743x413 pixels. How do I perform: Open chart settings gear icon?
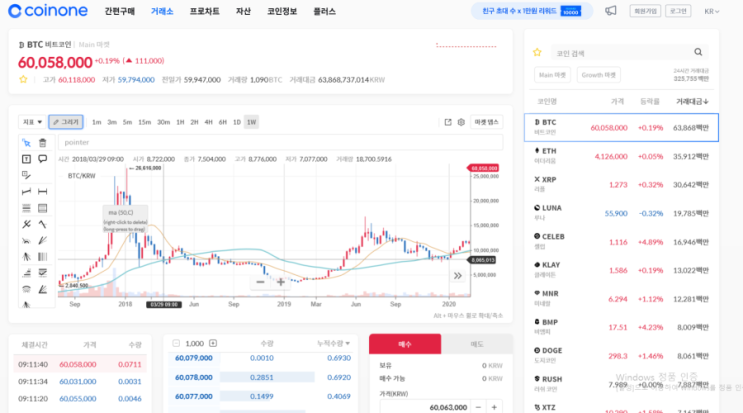coord(461,122)
